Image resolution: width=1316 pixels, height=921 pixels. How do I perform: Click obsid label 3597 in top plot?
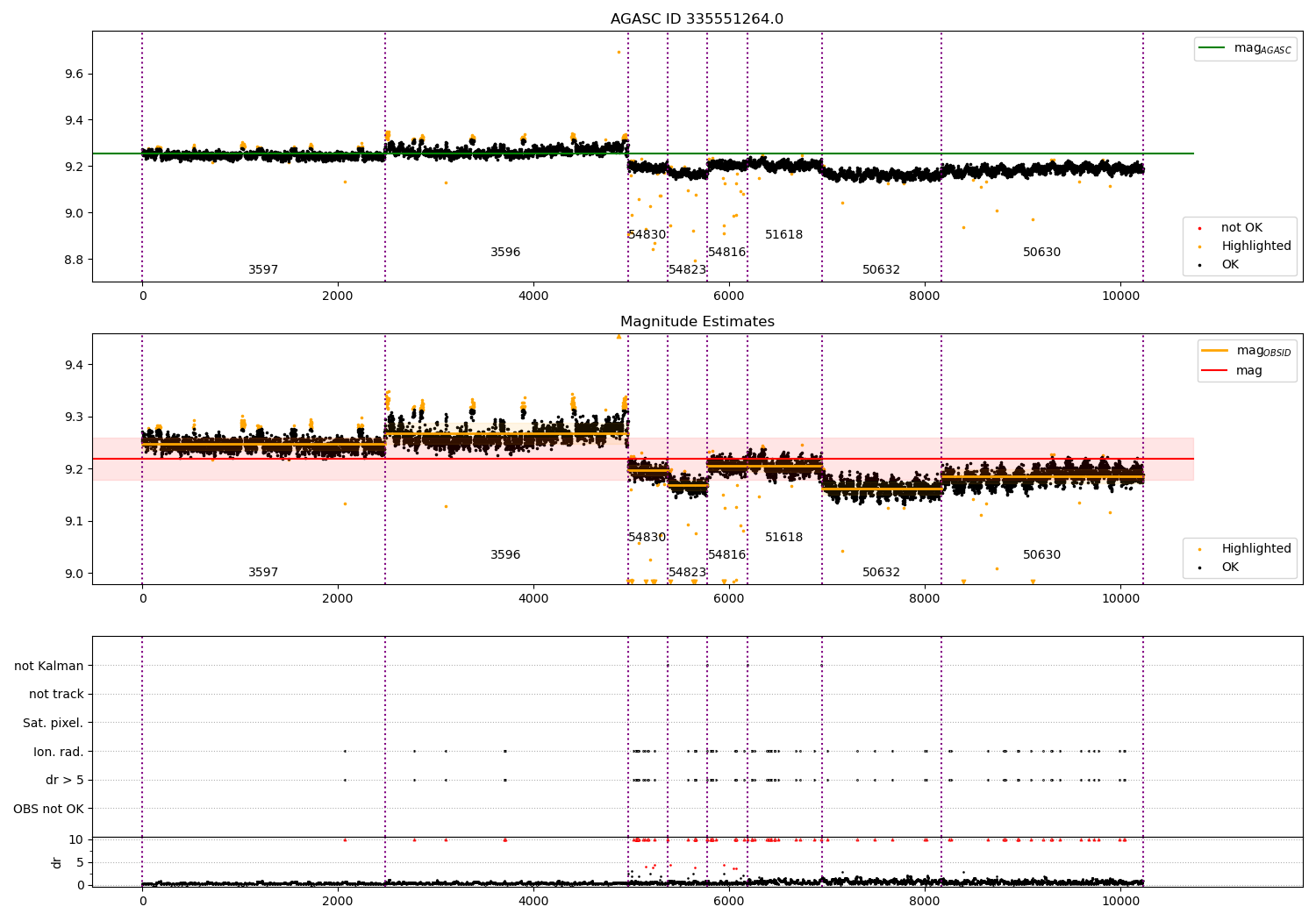[263, 270]
